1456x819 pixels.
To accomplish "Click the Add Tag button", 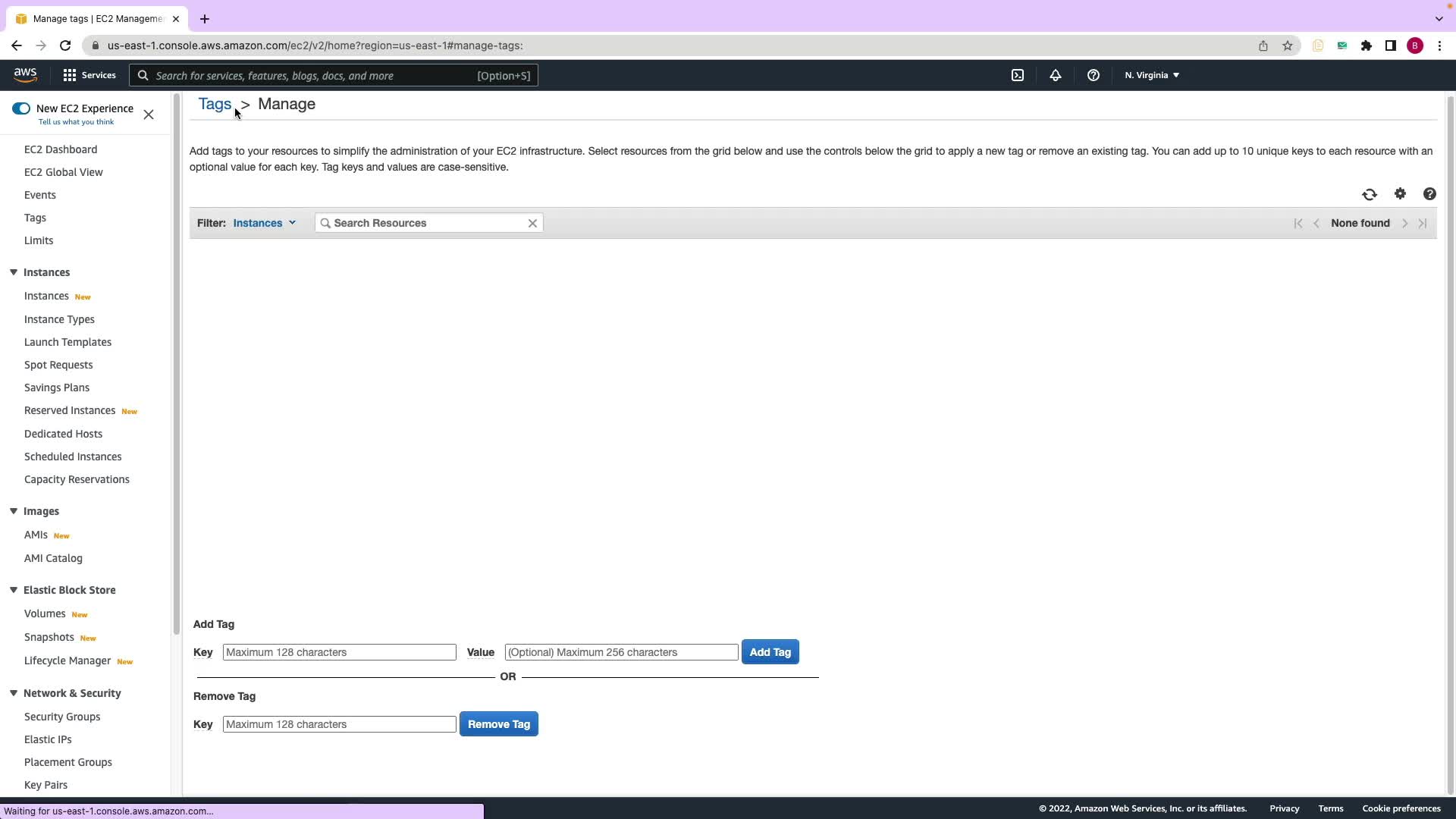I will click(x=770, y=652).
